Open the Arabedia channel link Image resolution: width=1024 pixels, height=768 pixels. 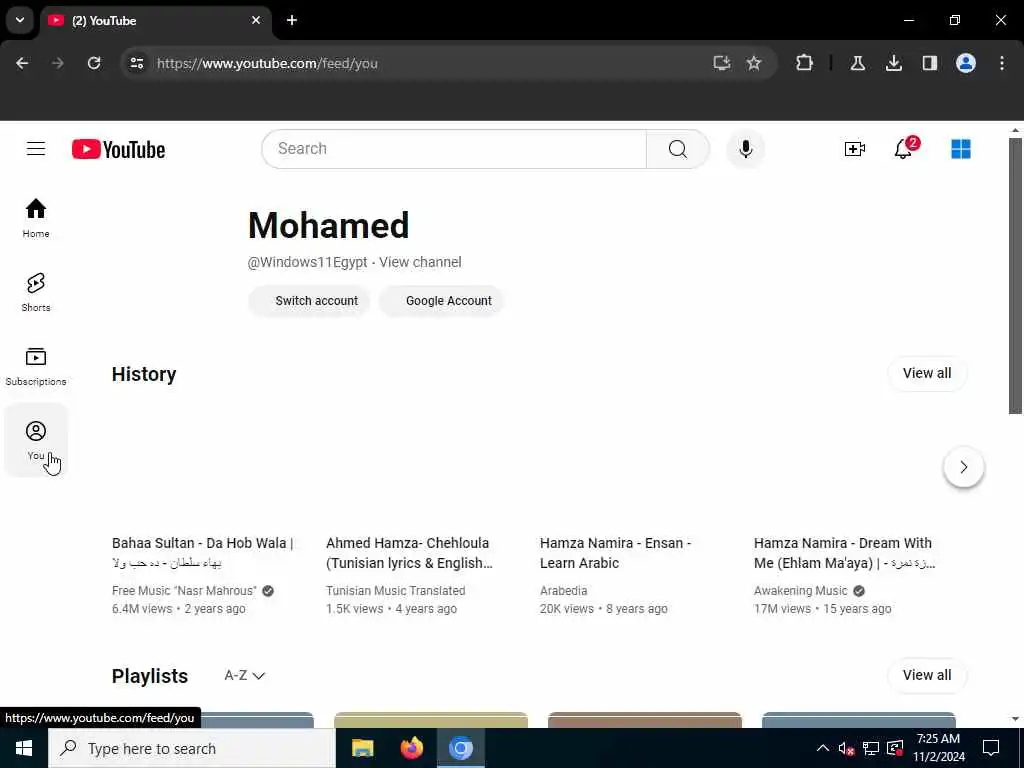(x=564, y=590)
